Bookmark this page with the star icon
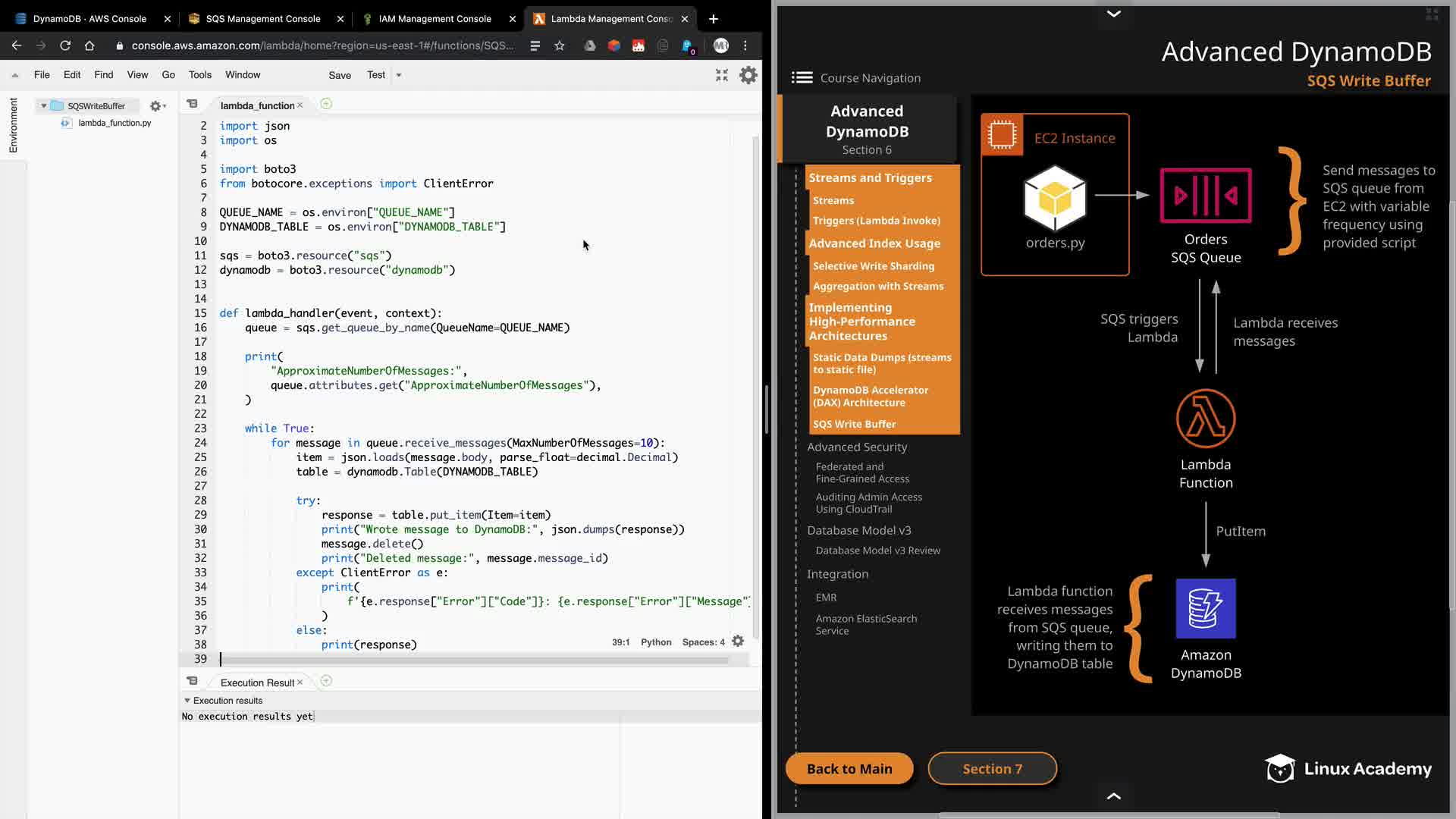The width and height of the screenshot is (1456, 819). point(560,45)
